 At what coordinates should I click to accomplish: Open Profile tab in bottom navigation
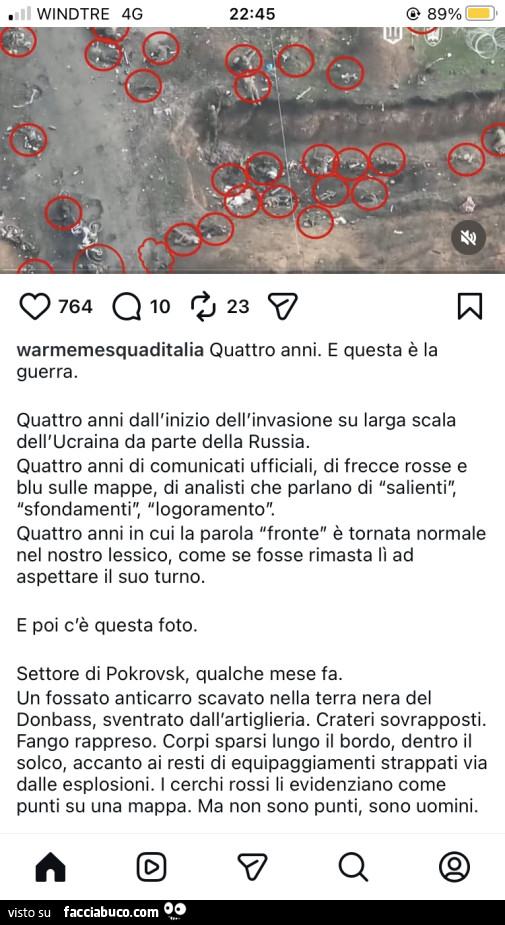[454, 867]
